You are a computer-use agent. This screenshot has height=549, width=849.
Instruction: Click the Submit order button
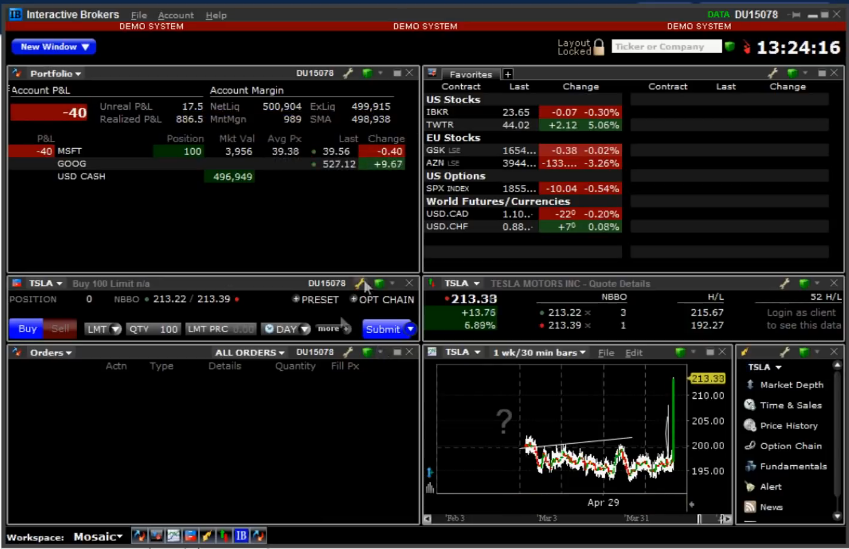pyautogui.click(x=387, y=329)
